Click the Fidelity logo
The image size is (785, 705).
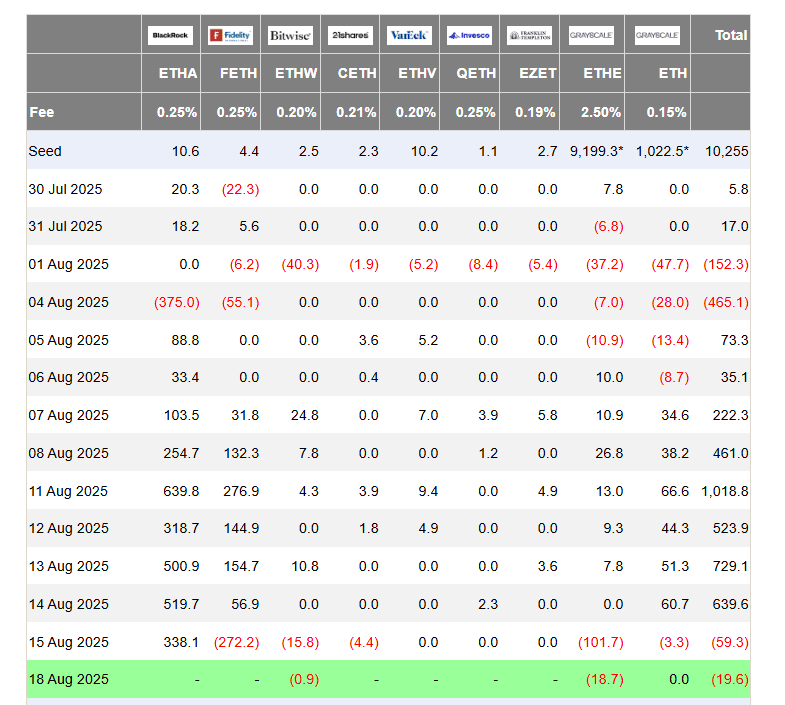230,35
